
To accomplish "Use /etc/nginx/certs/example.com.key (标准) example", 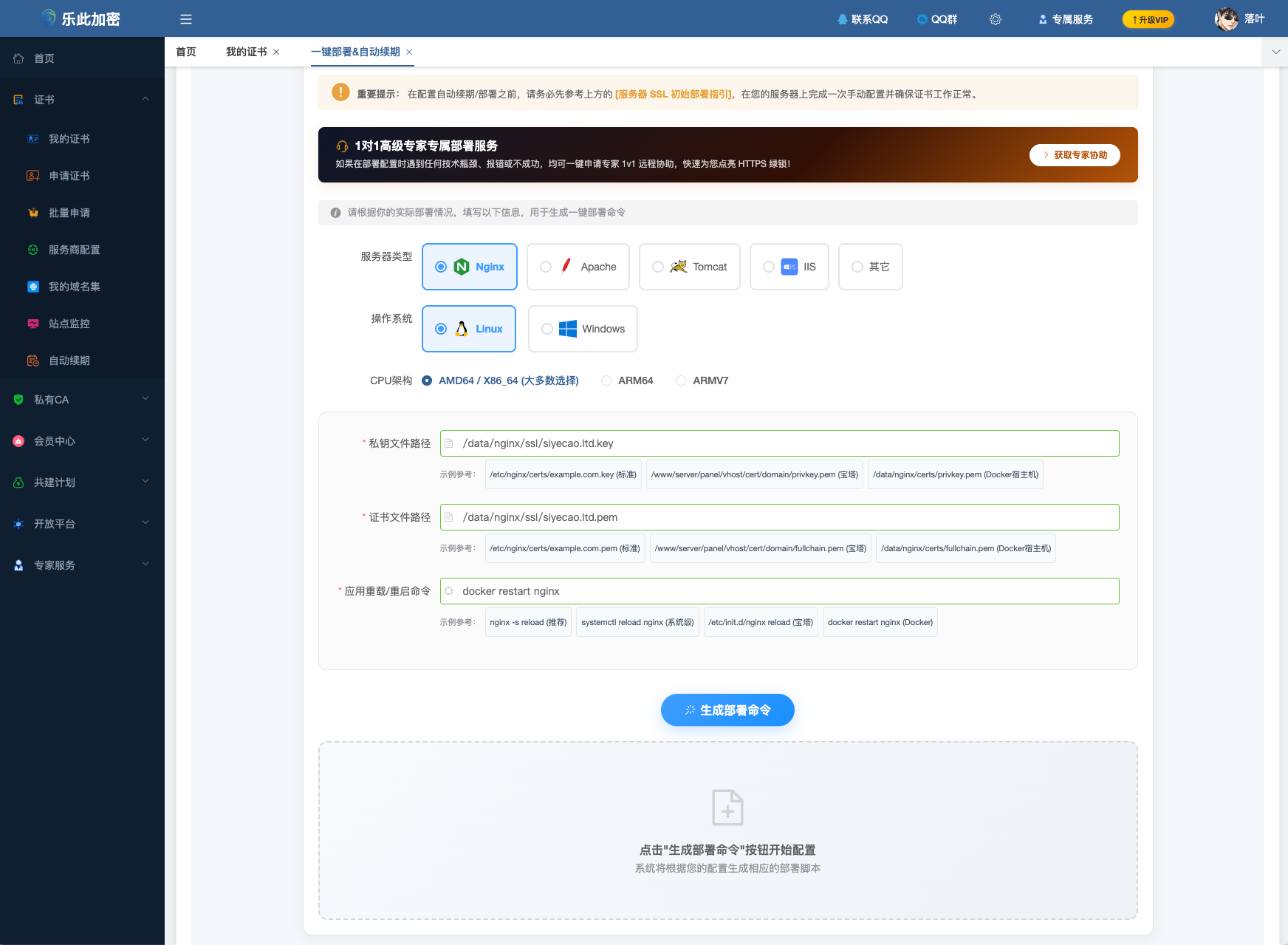I will pos(563,474).
